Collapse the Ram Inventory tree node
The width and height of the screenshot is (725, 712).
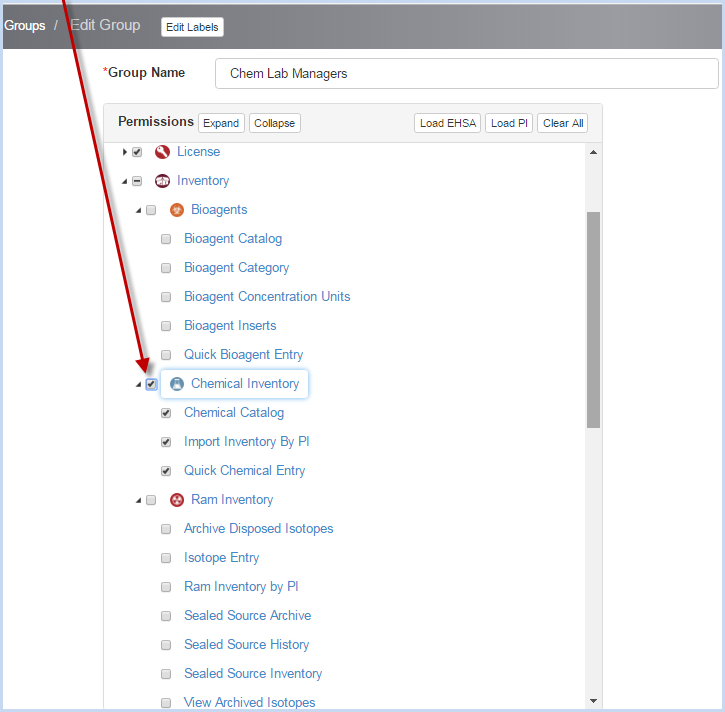point(139,500)
